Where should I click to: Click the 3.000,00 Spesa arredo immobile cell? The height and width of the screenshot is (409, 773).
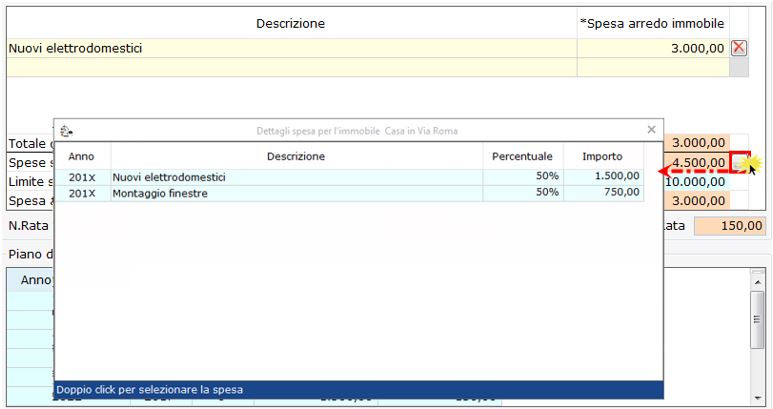[x=653, y=48]
